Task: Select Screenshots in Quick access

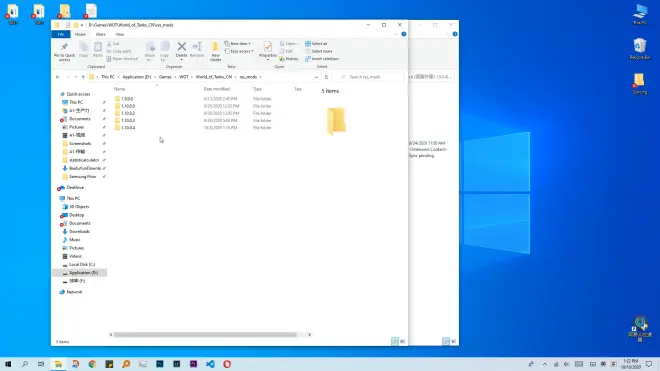Action: [x=80, y=144]
